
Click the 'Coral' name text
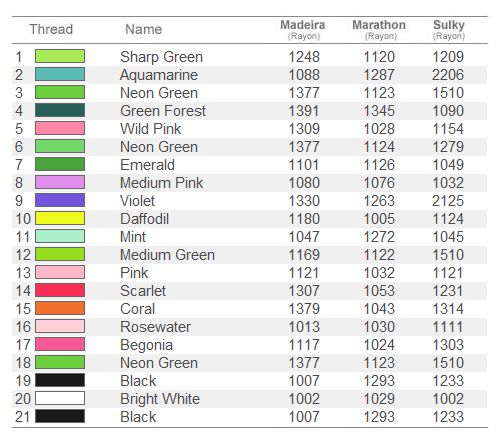[x=138, y=309]
